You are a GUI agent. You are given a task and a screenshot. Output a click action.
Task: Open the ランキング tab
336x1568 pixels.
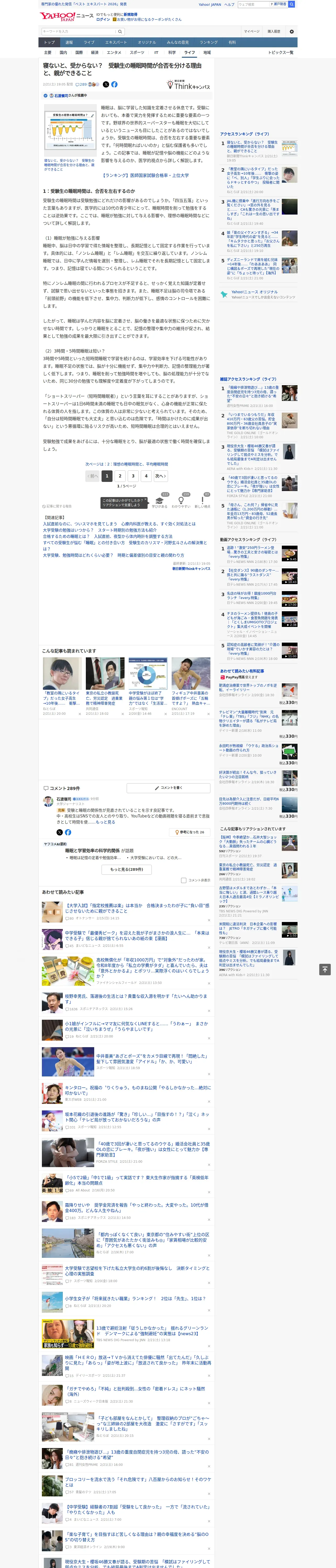click(209, 43)
